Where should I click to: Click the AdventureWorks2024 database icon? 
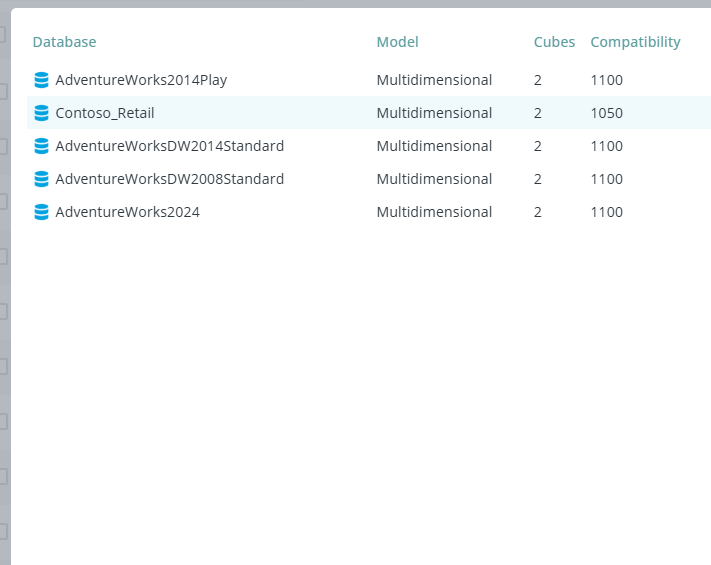click(41, 212)
